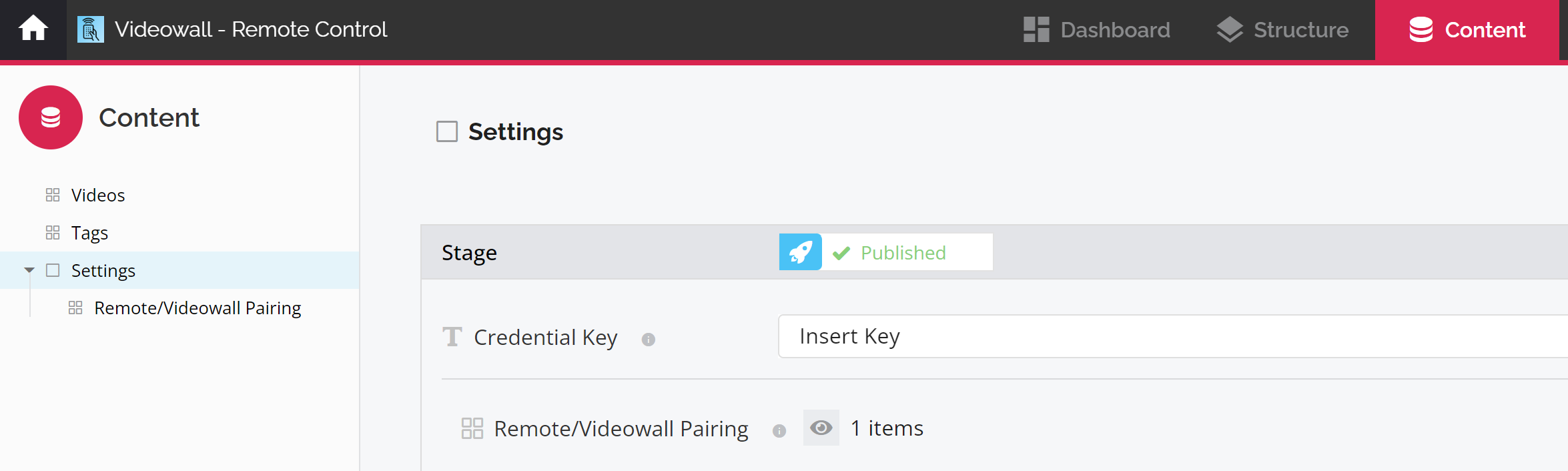
Task: Go to the home icon
Action: point(33,29)
